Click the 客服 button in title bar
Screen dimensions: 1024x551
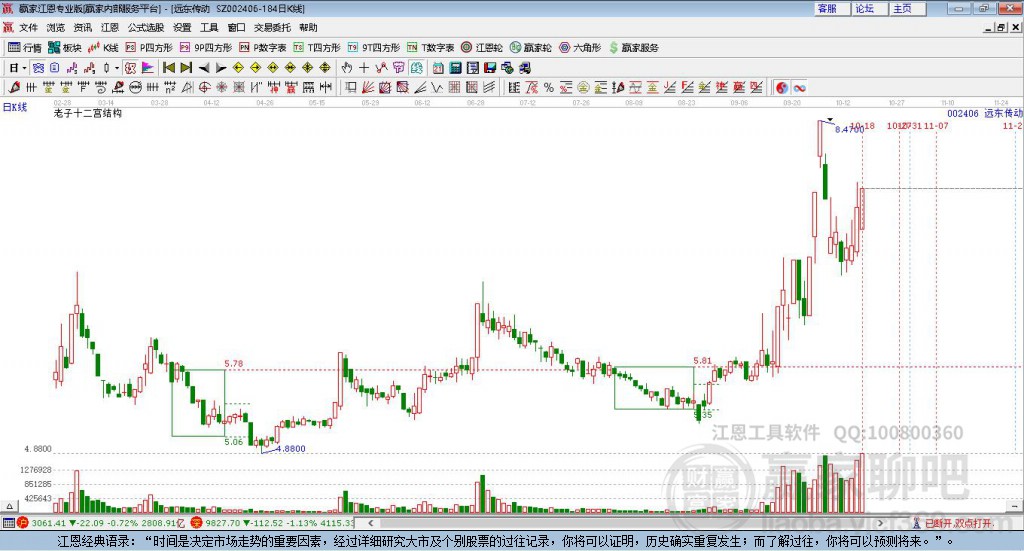point(832,8)
